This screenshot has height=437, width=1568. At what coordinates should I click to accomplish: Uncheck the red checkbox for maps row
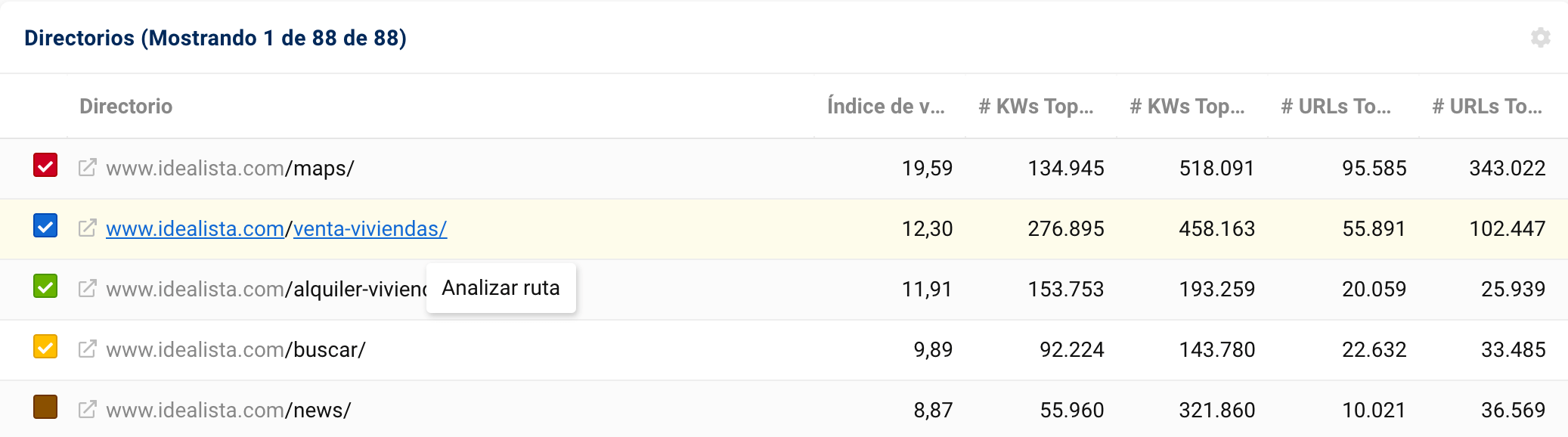point(45,165)
